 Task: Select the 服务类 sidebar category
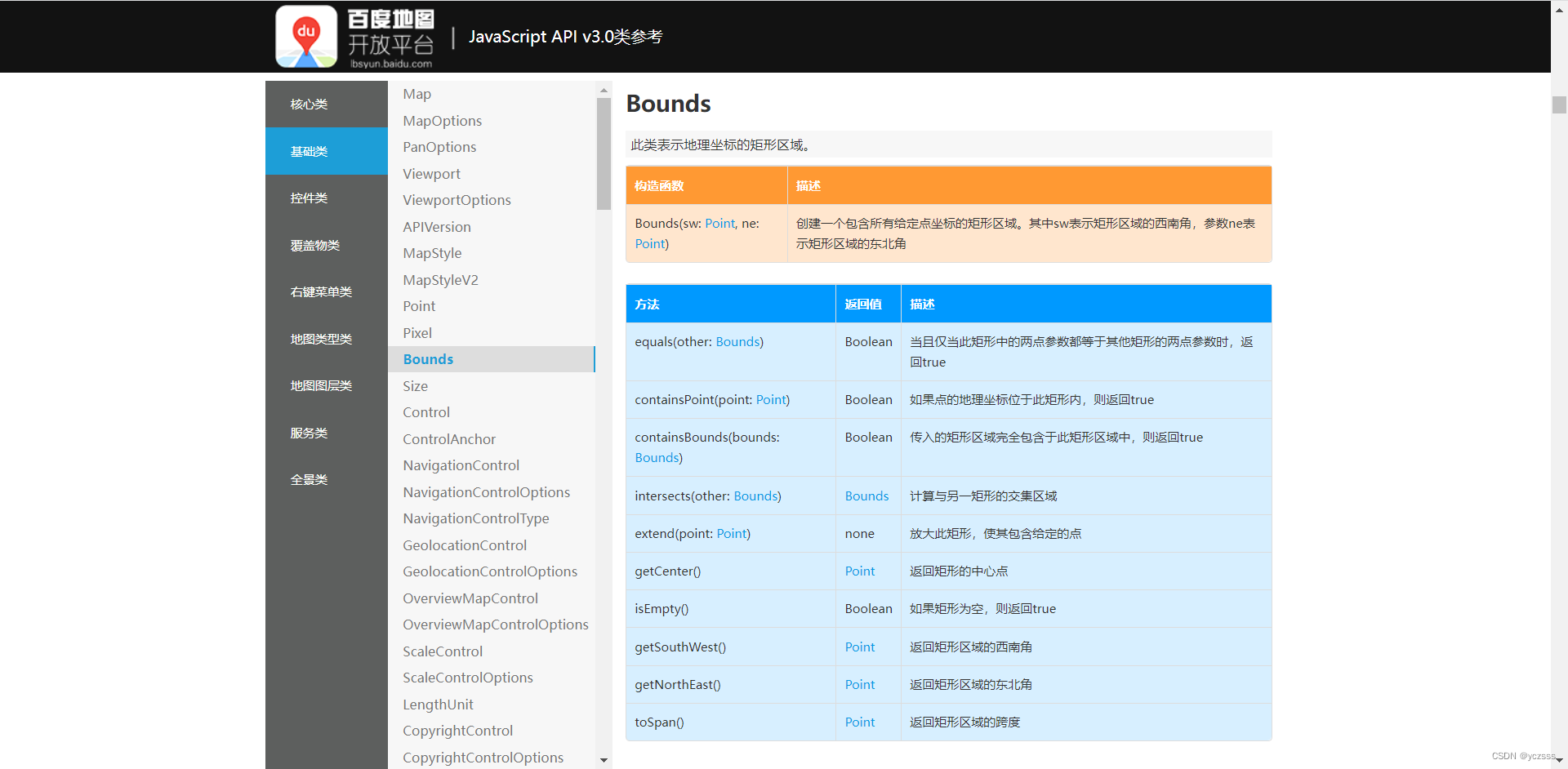(308, 432)
